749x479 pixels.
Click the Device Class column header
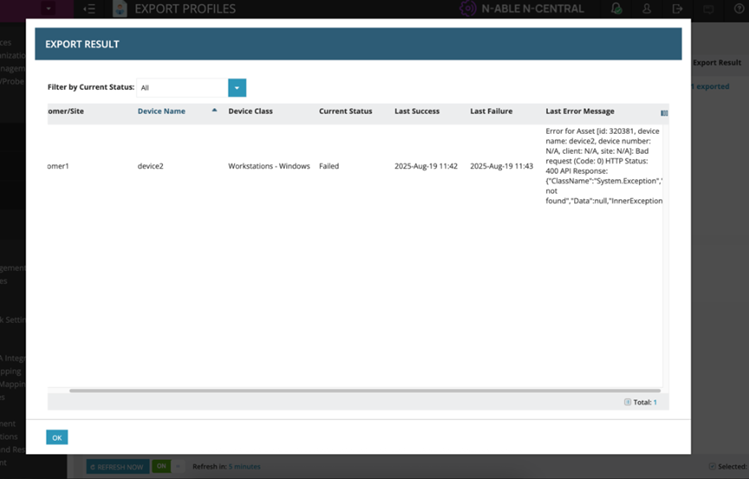(x=250, y=111)
